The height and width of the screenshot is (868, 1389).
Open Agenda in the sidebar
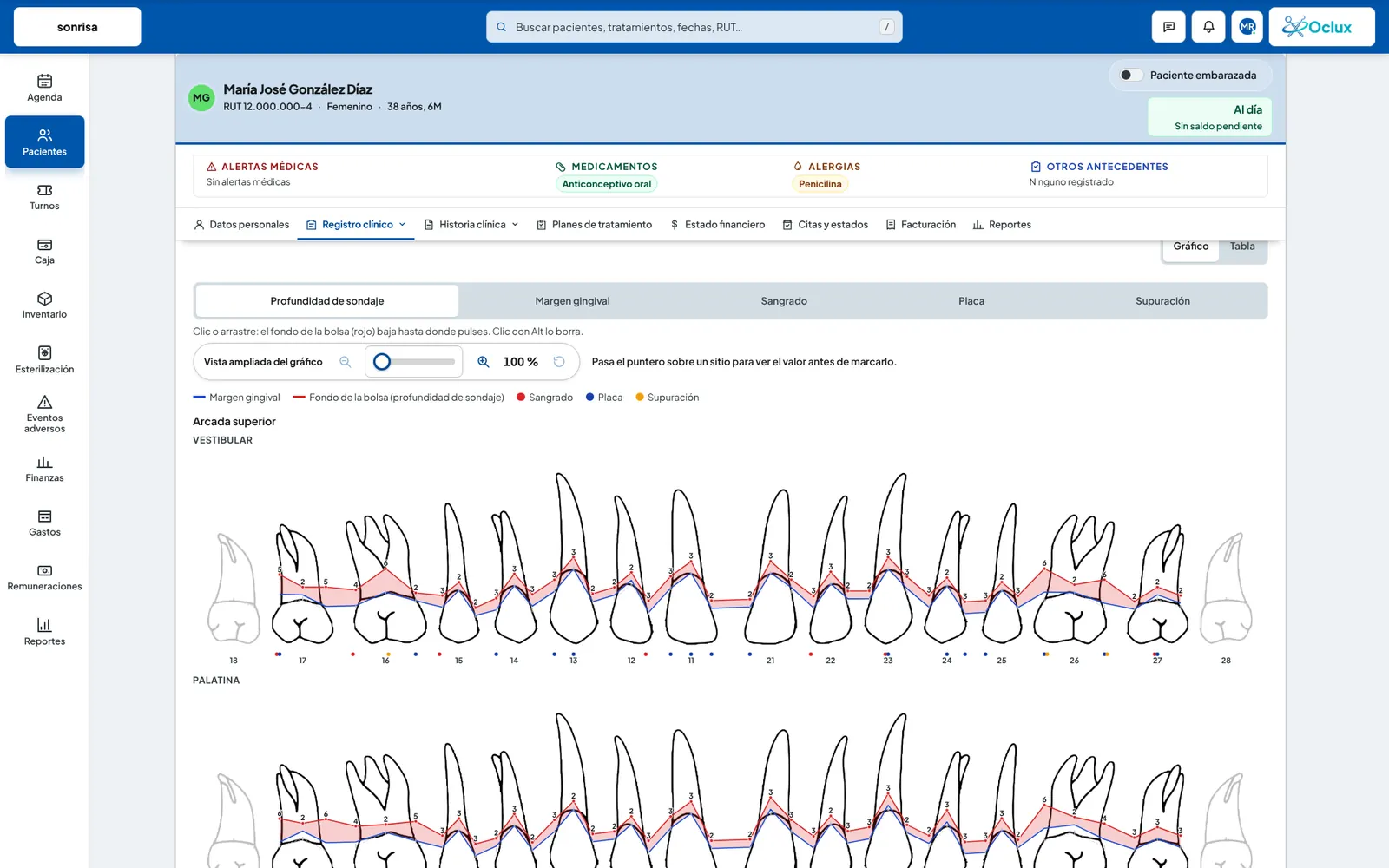tap(44, 88)
